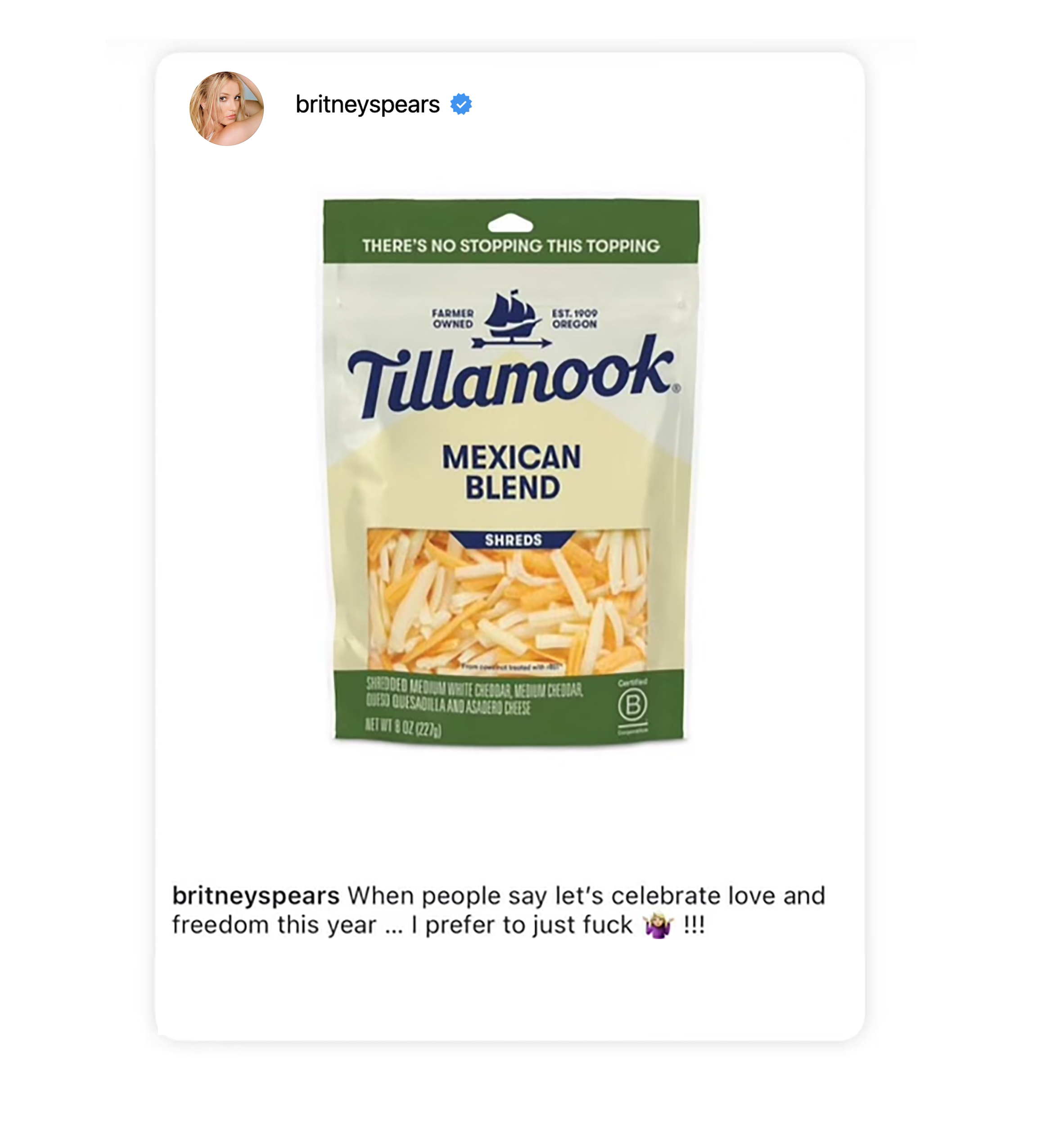
Task: Click the THERE'S NO STOPPING THIS TOPPING banner
Action: (x=511, y=246)
